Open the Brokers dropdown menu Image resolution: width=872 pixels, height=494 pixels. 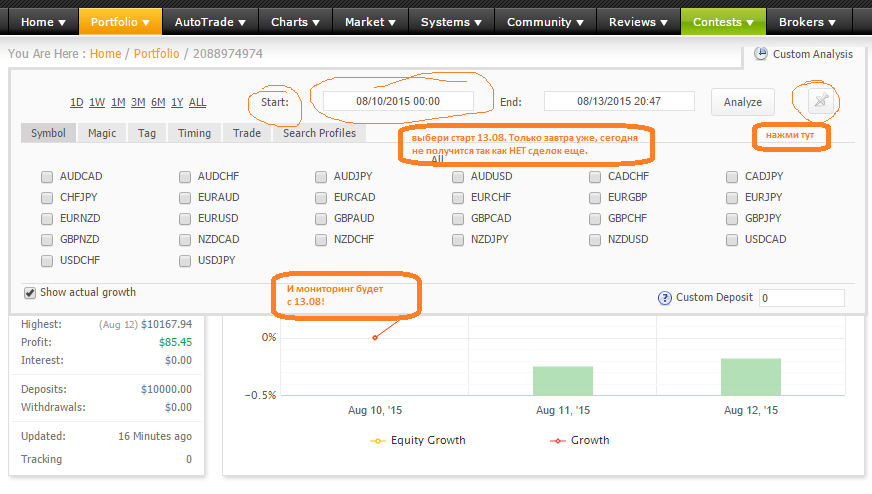(x=807, y=22)
